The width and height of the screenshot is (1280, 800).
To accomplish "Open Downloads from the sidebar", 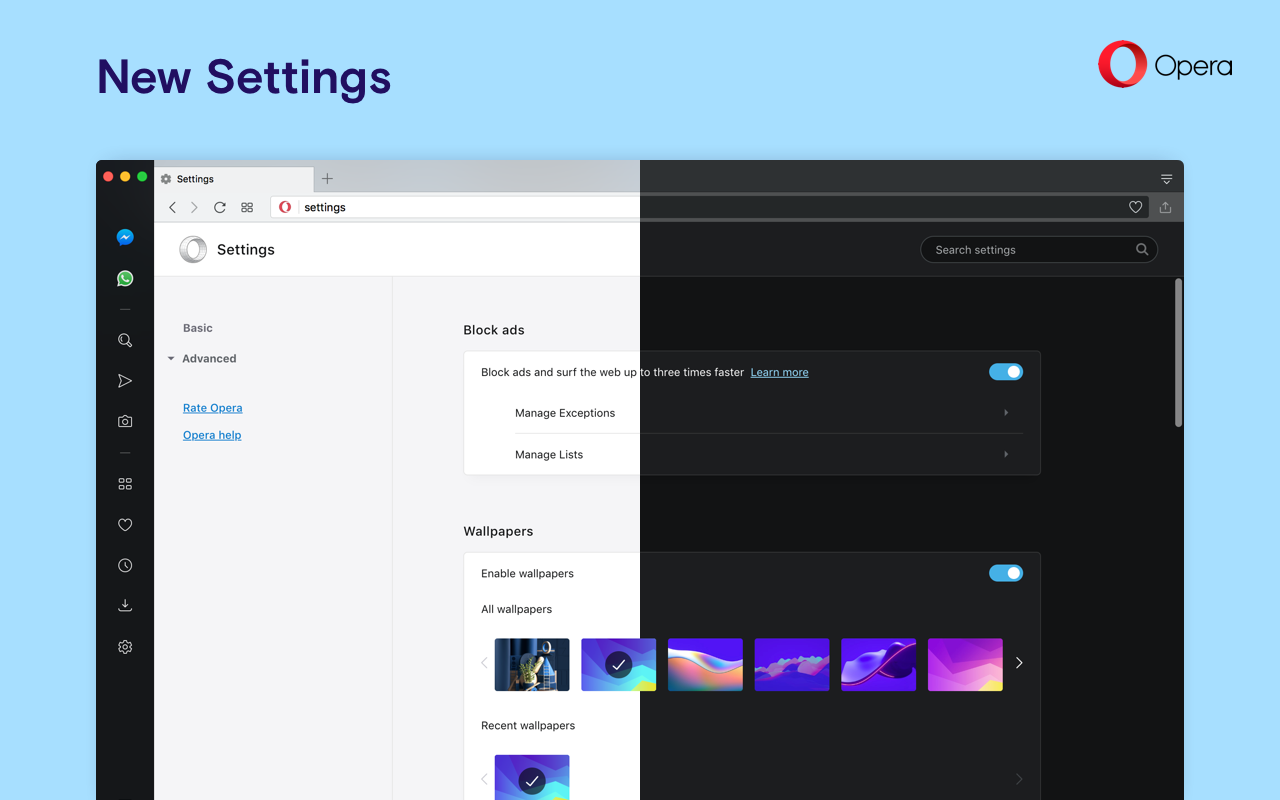I will (x=125, y=605).
